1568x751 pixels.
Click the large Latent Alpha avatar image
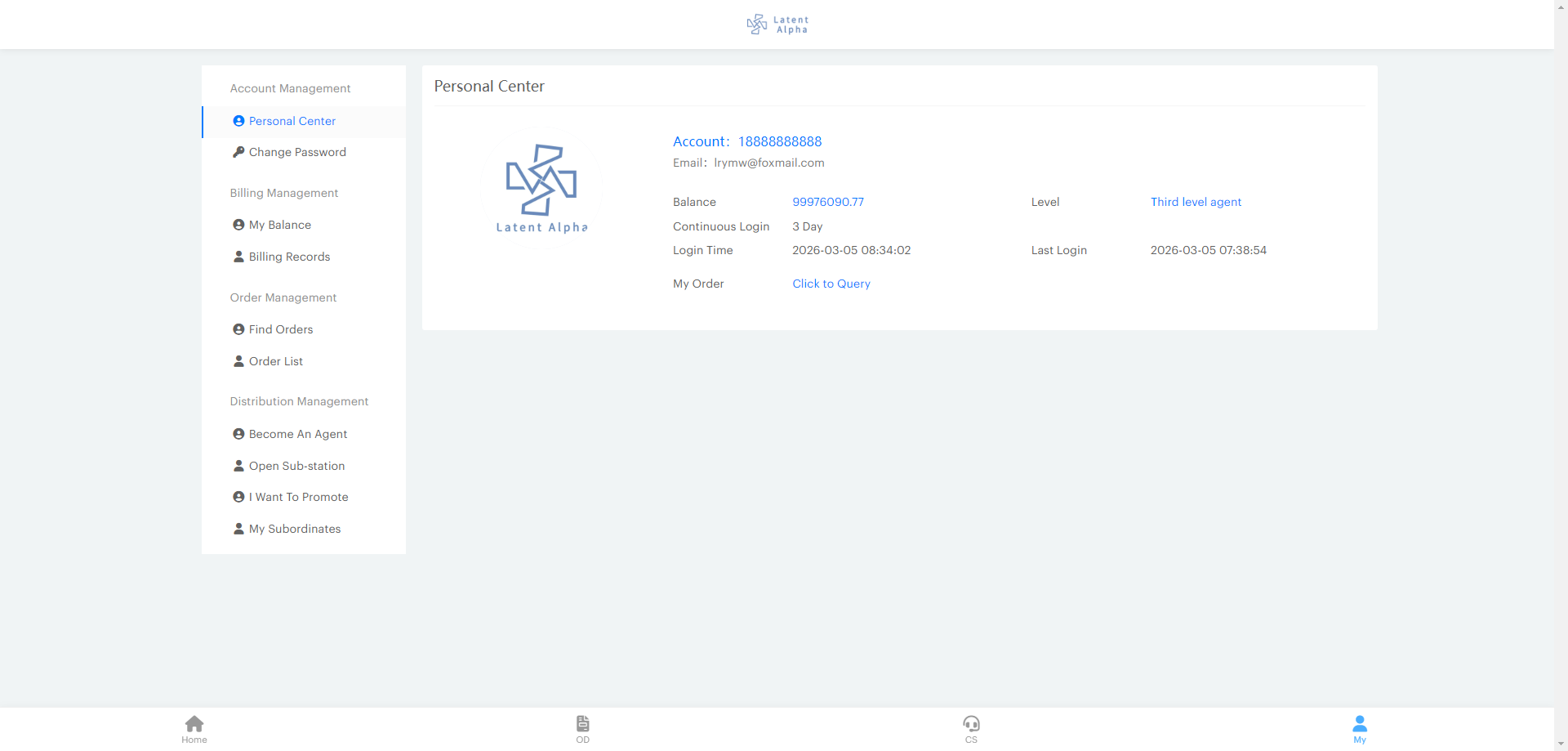(541, 188)
